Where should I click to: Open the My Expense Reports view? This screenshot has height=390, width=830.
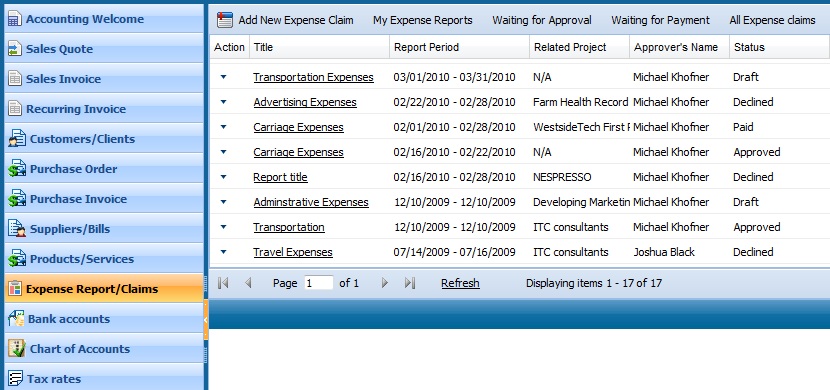[422, 20]
